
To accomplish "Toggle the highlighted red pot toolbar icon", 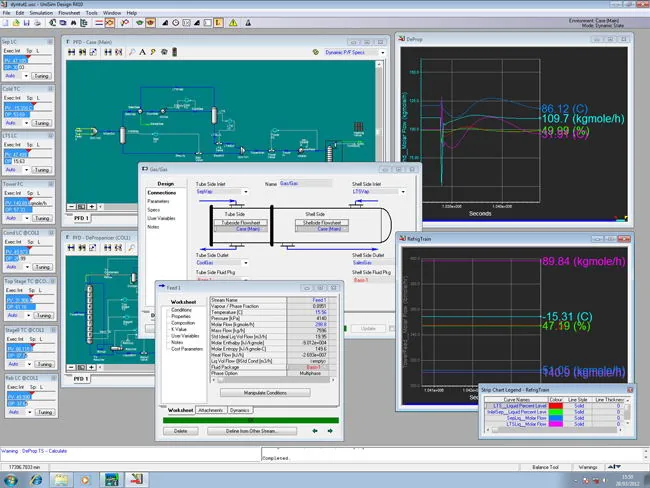I will [x=150, y=23].
